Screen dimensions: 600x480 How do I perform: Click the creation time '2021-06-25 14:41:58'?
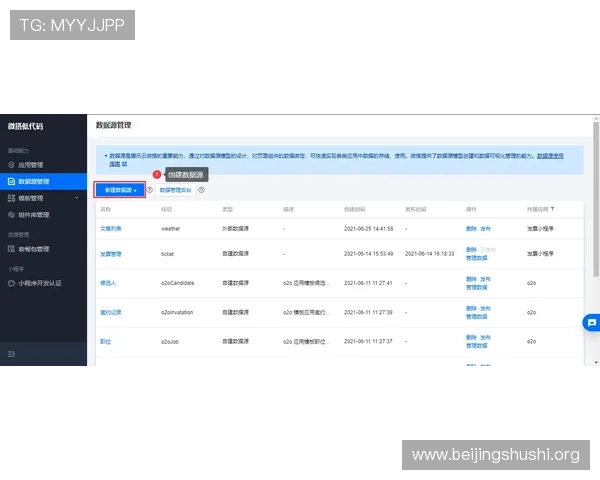click(368, 229)
